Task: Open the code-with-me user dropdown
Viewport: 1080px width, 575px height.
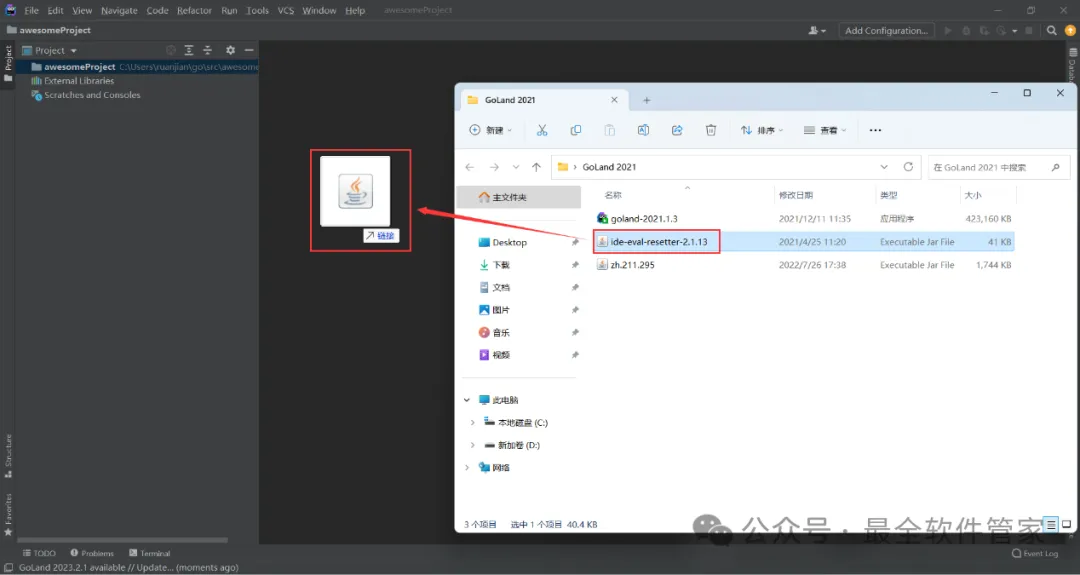Action: click(x=817, y=30)
